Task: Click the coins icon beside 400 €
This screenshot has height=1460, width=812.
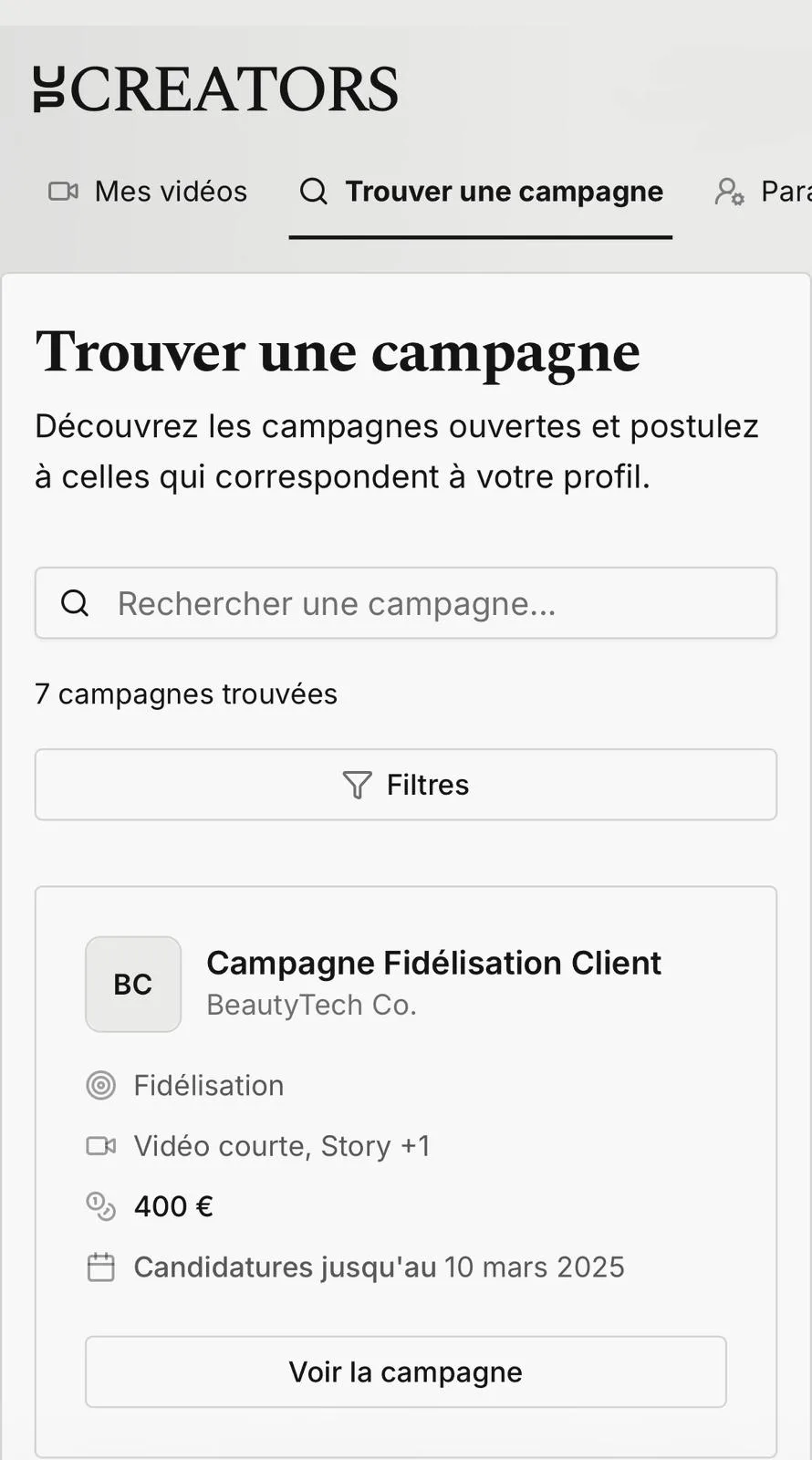Action: tap(101, 1205)
